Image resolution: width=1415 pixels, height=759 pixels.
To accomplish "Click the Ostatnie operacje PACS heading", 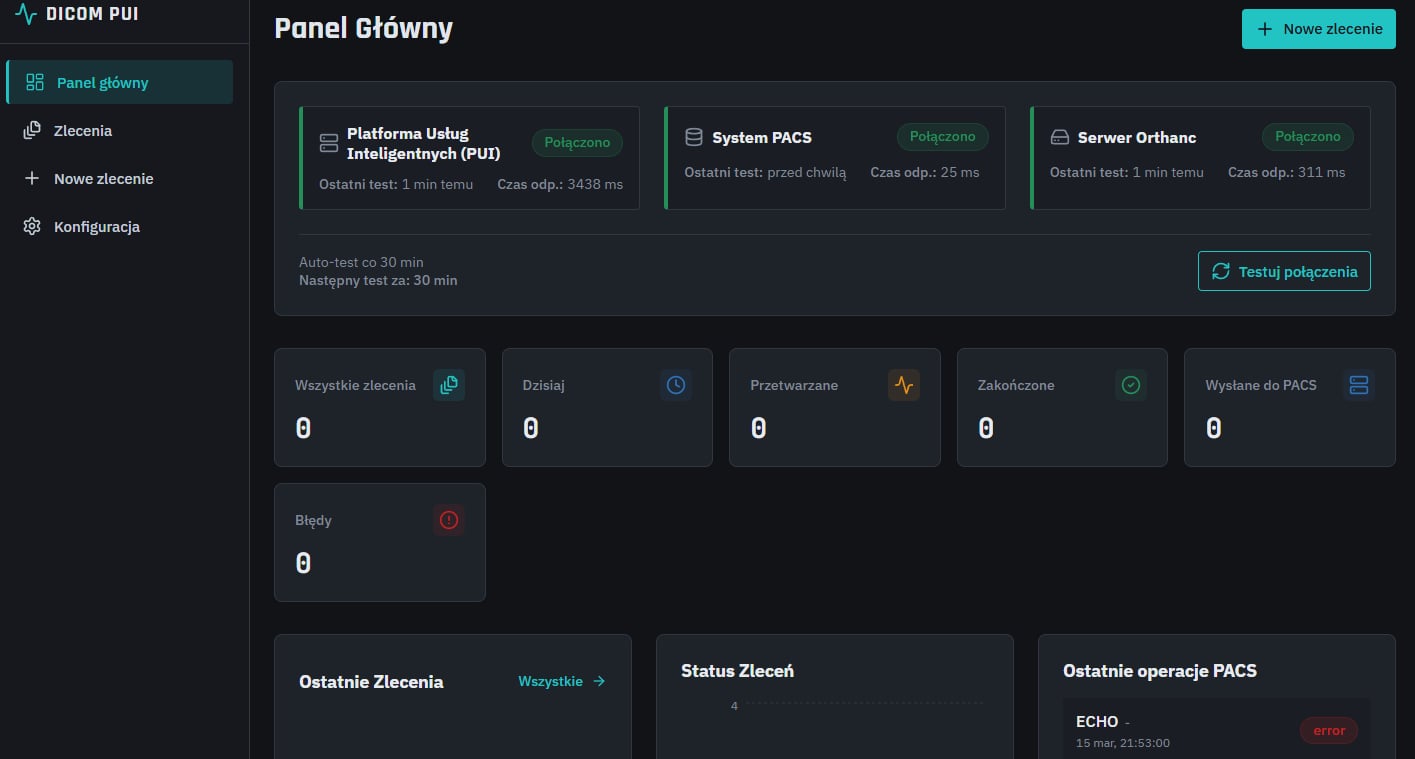I will 1160,671.
